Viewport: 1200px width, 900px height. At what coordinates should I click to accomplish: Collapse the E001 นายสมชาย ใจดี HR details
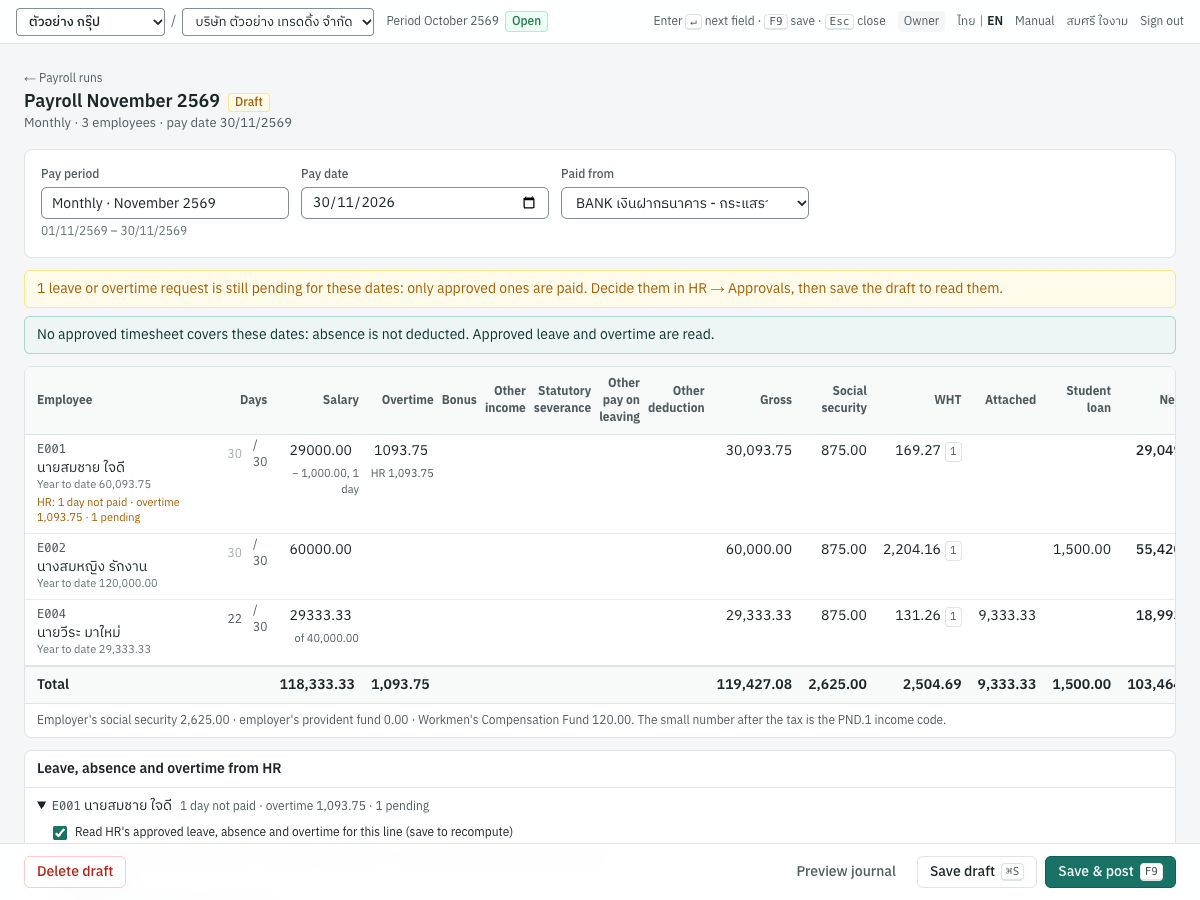(x=42, y=805)
